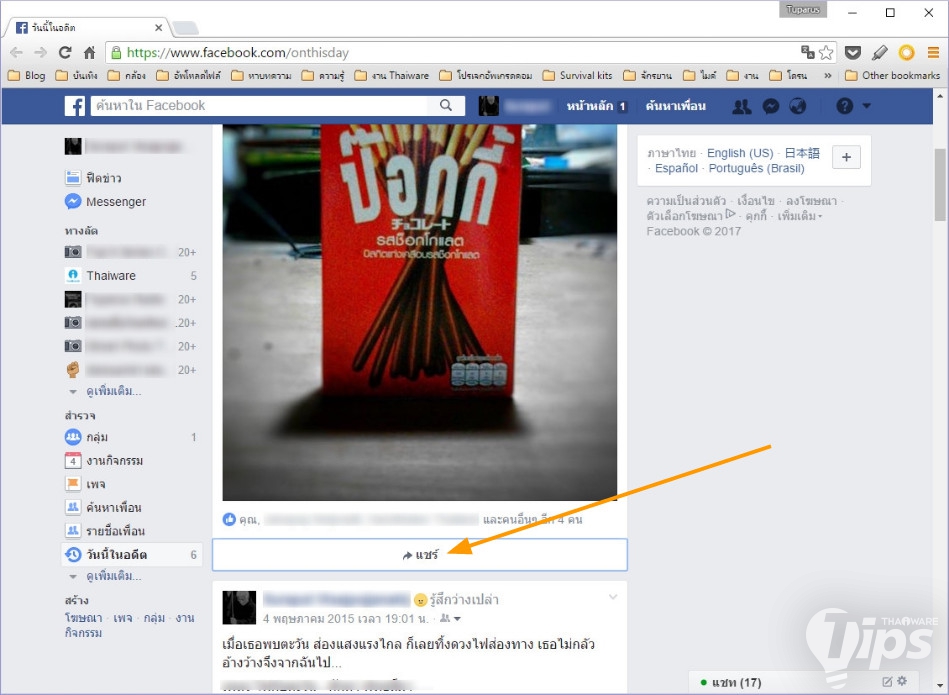Expand ดูเพิ่มเติม under shortcuts
Viewport: 949px width, 695px height.
113,391
